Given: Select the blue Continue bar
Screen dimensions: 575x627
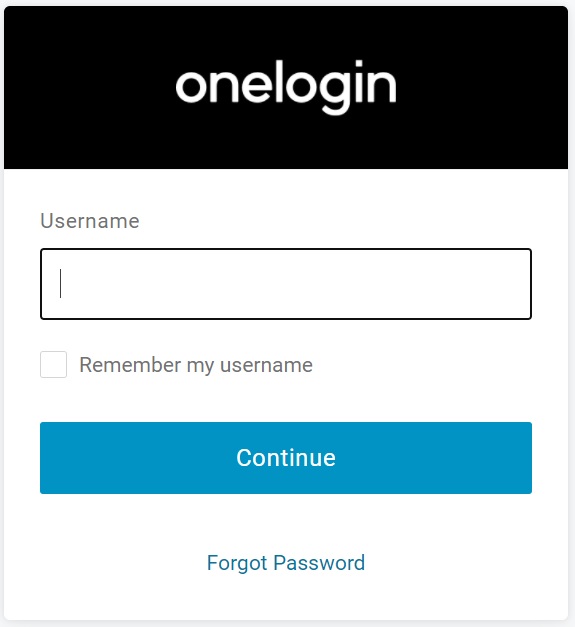Looking at the screenshot, I should [286, 458].
